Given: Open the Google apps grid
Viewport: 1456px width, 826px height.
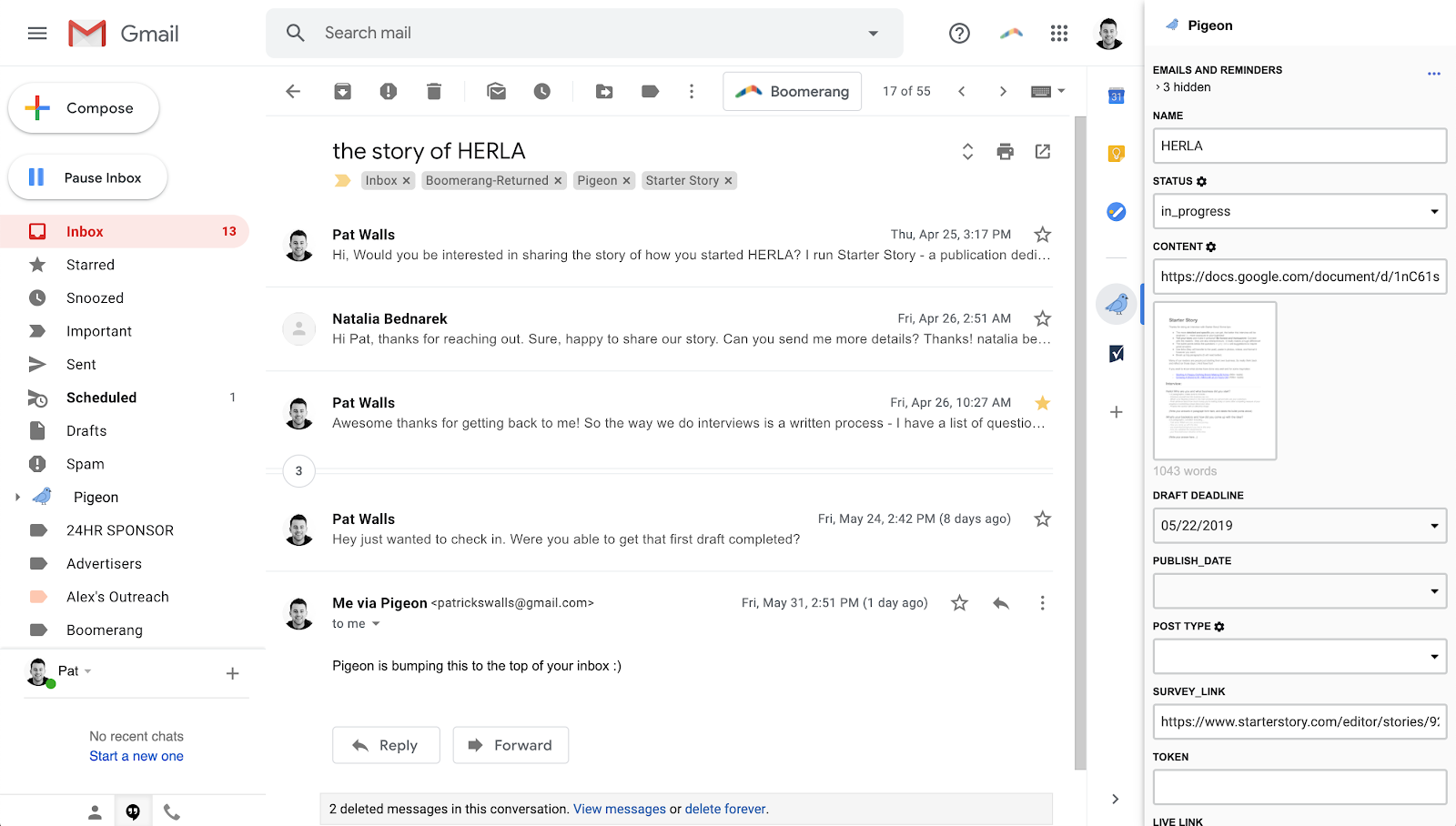Looking at the screenshot, I should pyautogui.click(x=1059, y=34).
